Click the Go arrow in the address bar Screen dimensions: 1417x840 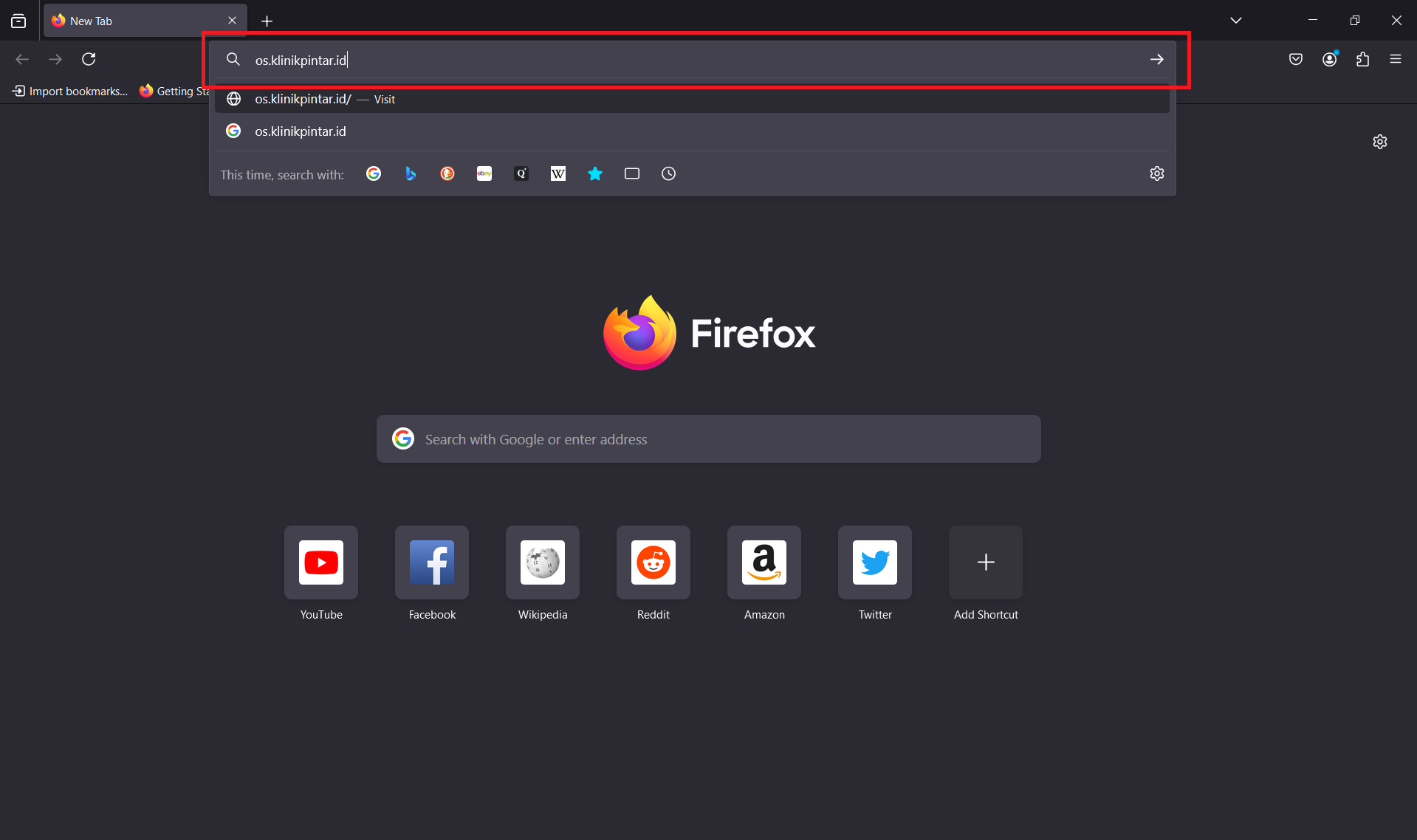coord(1156,60)
